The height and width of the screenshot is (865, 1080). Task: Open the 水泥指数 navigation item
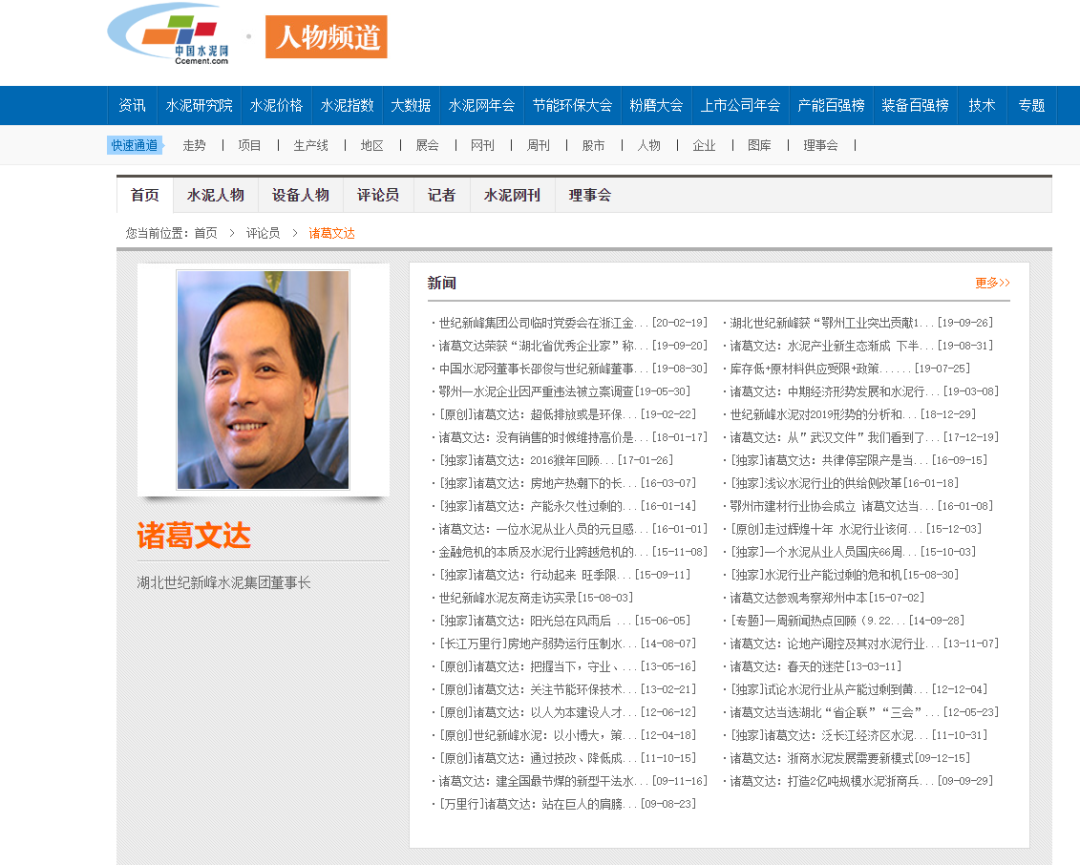346,105
